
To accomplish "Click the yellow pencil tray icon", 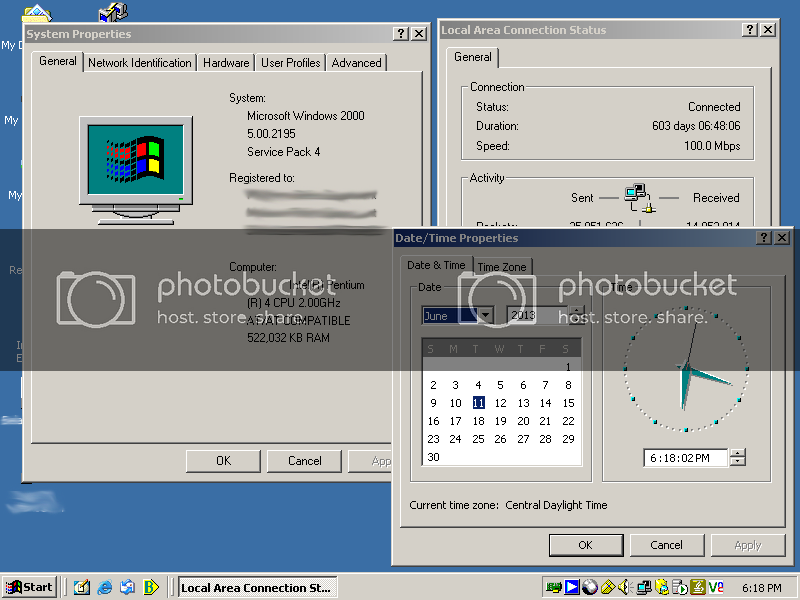I will (608, 588).
